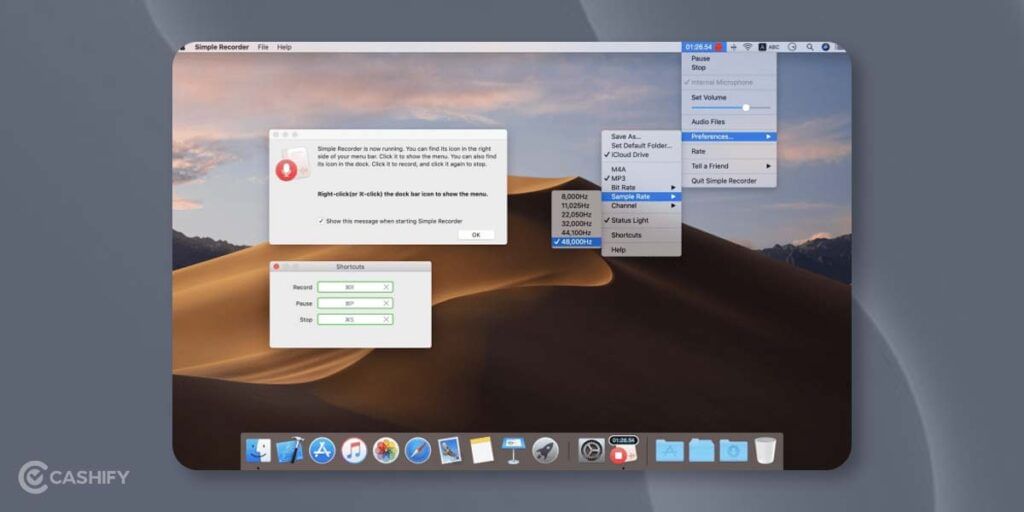Click the Pause shortcut field
This screenshot has width=1024, height=512.
point(355,303)
